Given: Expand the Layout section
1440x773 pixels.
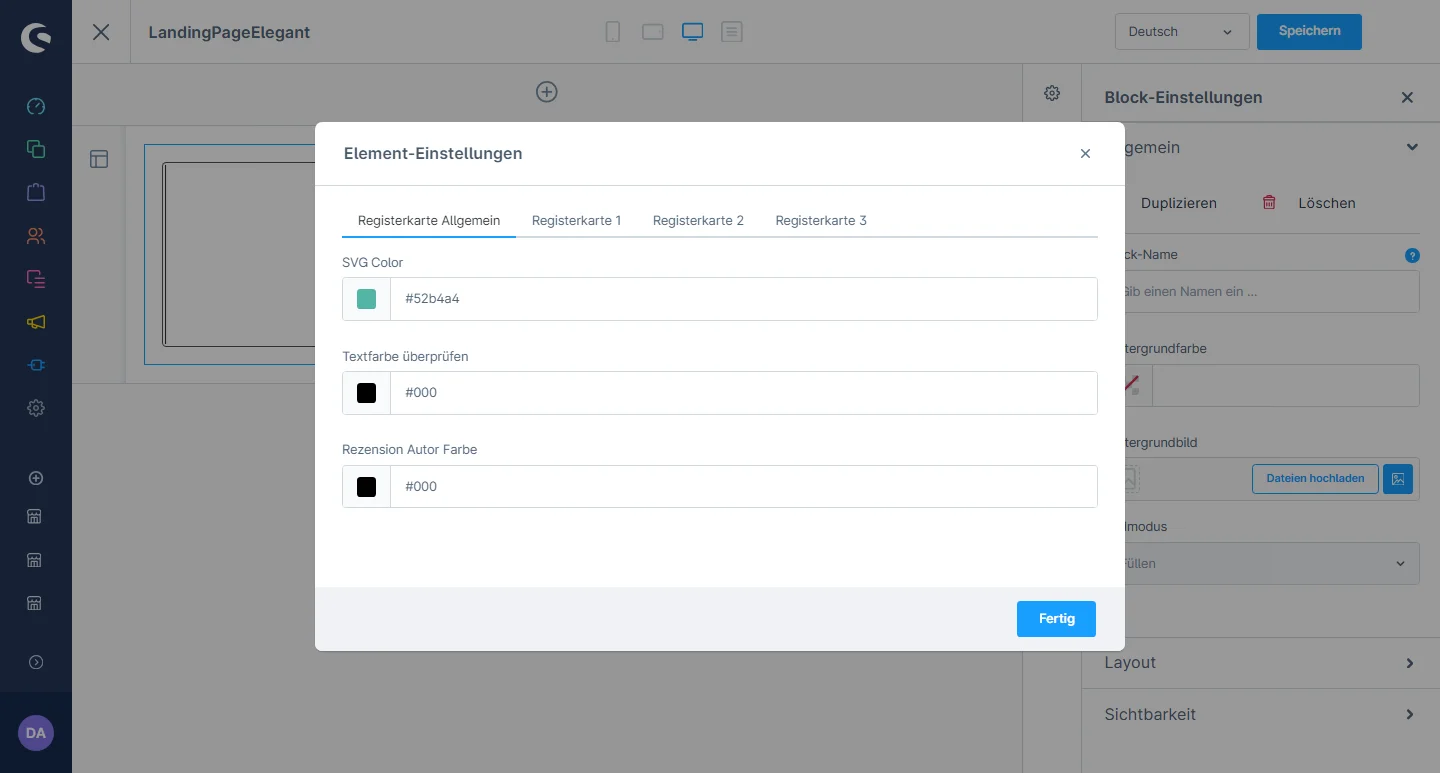Looking at the screenshot, I should pyautogui.click(x=1260, y=663).
